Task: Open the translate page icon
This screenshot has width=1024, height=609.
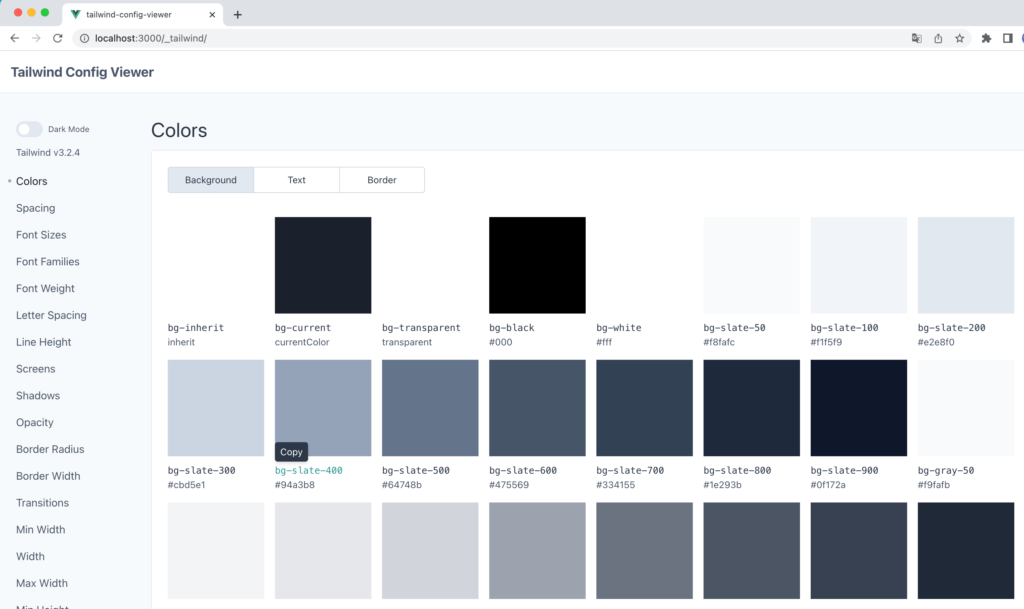Action: 916,38
